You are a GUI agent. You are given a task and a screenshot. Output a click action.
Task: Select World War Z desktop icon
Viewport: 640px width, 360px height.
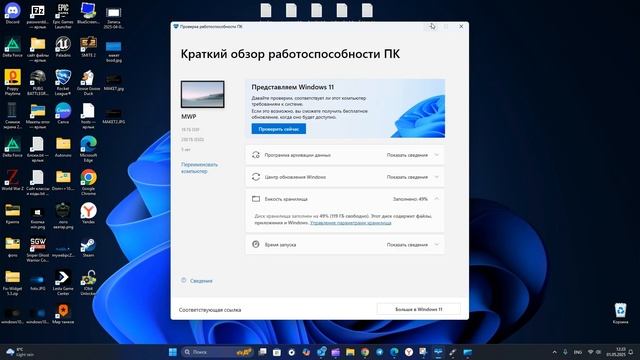pos(13,180)
